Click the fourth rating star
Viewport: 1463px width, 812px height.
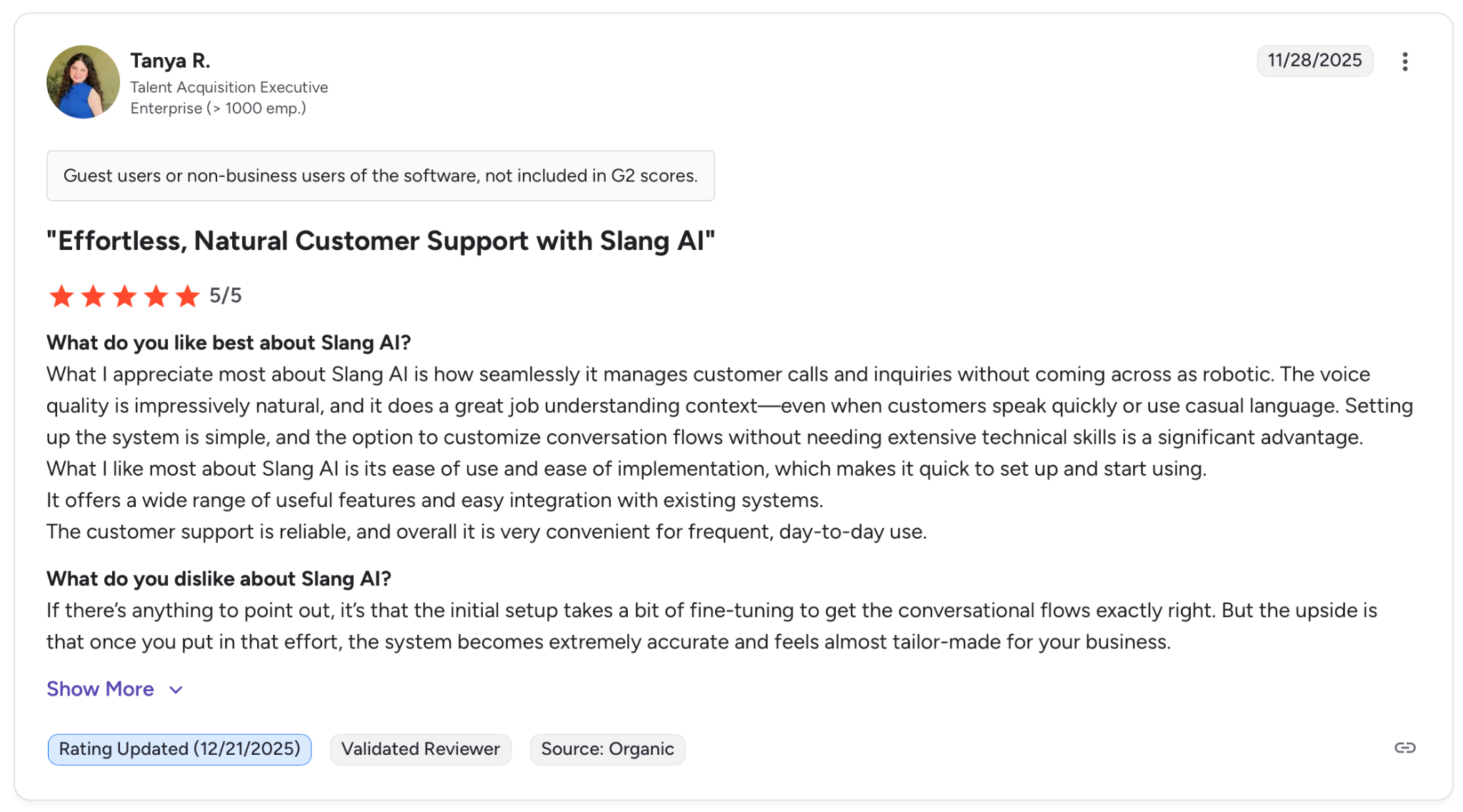coord(156,296)
